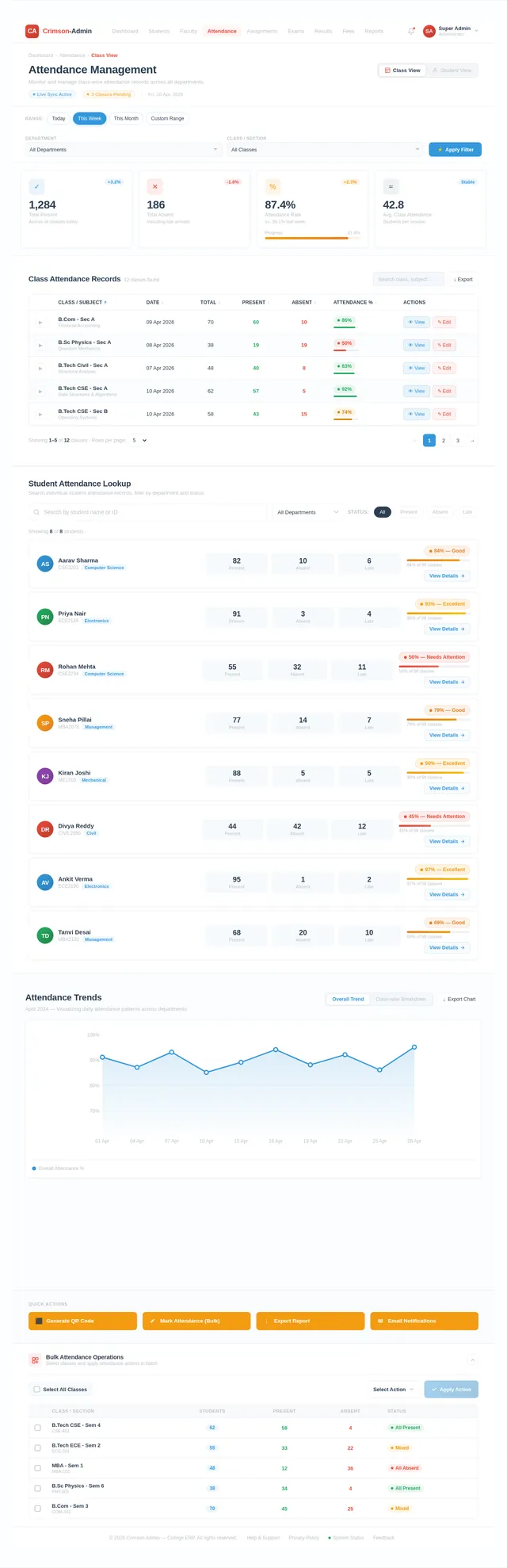Expand the B.Com - Sec A row
This screenshot has height=1568, width=507.
40,323
